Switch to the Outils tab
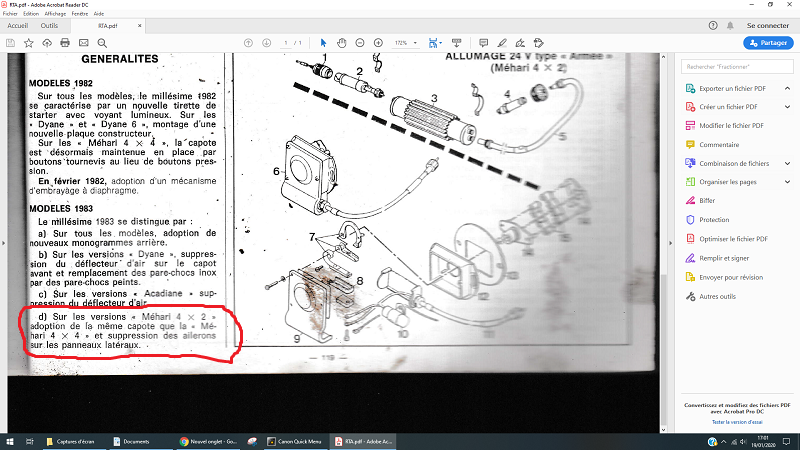Image resolution: width=800 pixels, height=450 pixels. [49, 26]
